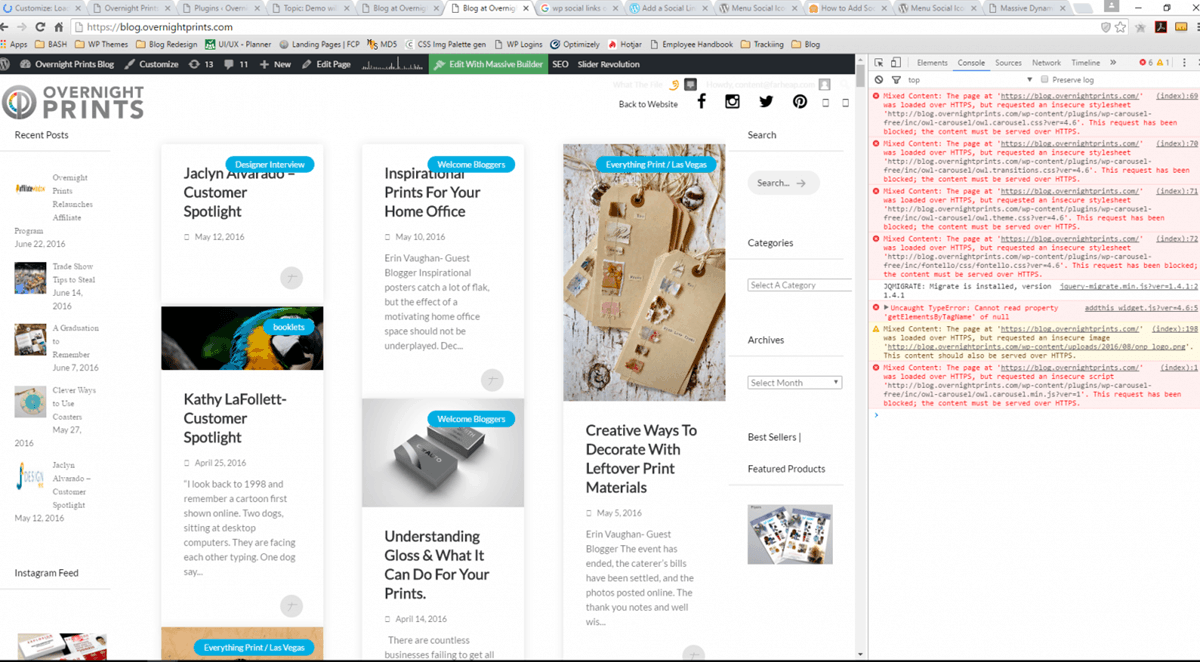This screenshot has height=662, width=1200.
Task: Switch to the Network tab in DevTools
Action: 1046,63
